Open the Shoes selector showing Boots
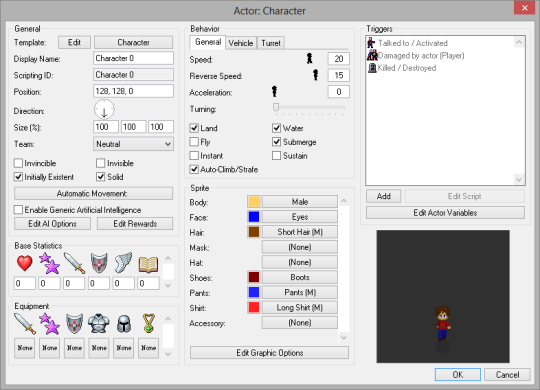 [300, 277]
